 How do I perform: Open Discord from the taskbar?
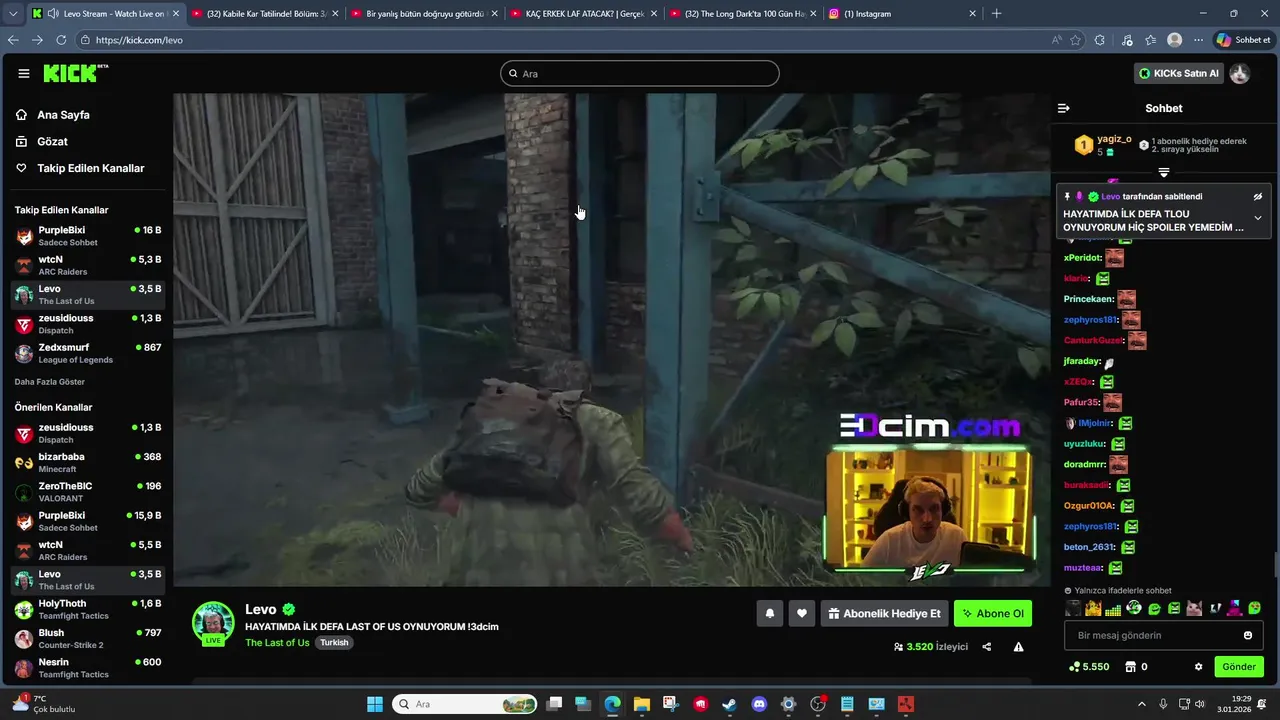point(759,704)
